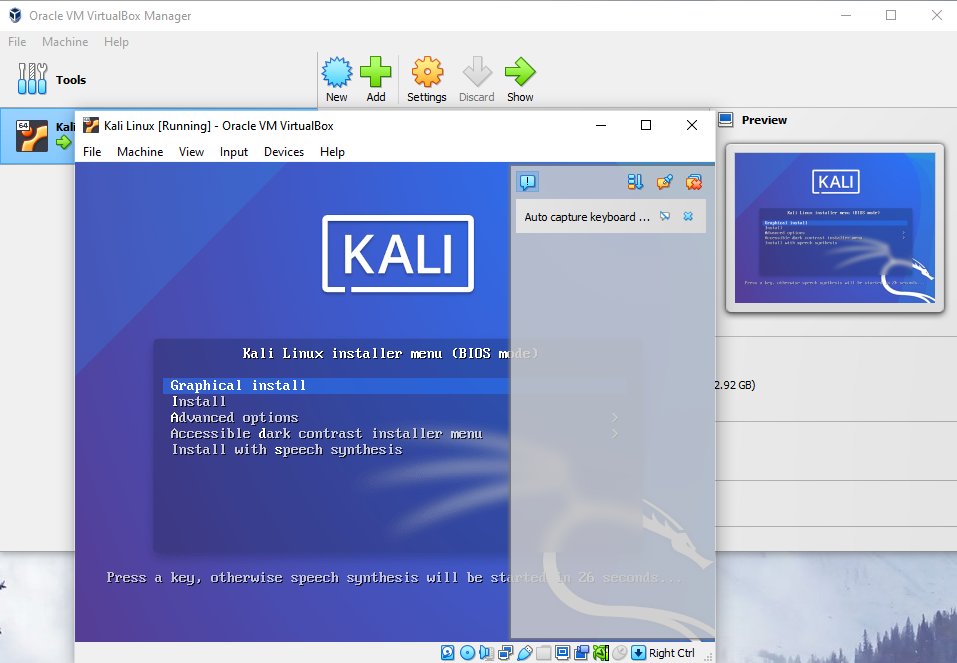Click the don't-show-again icon on the notification
The height and width of the screenshot is (663, 957).
coord(665,216)
